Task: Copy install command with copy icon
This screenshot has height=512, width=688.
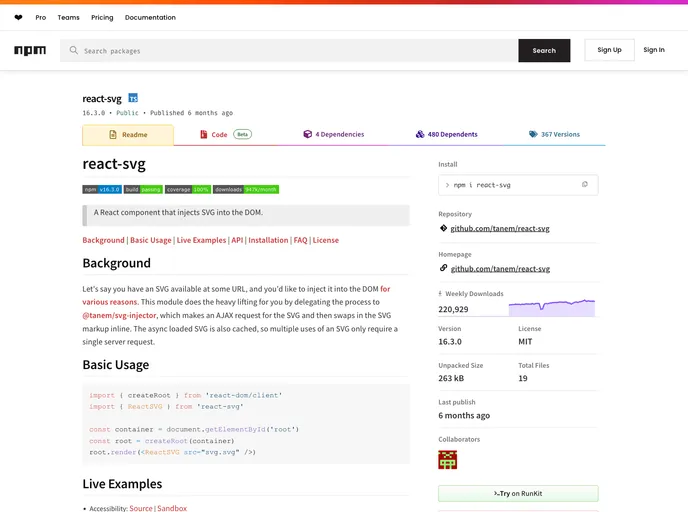Action: [x=584, y=185]
